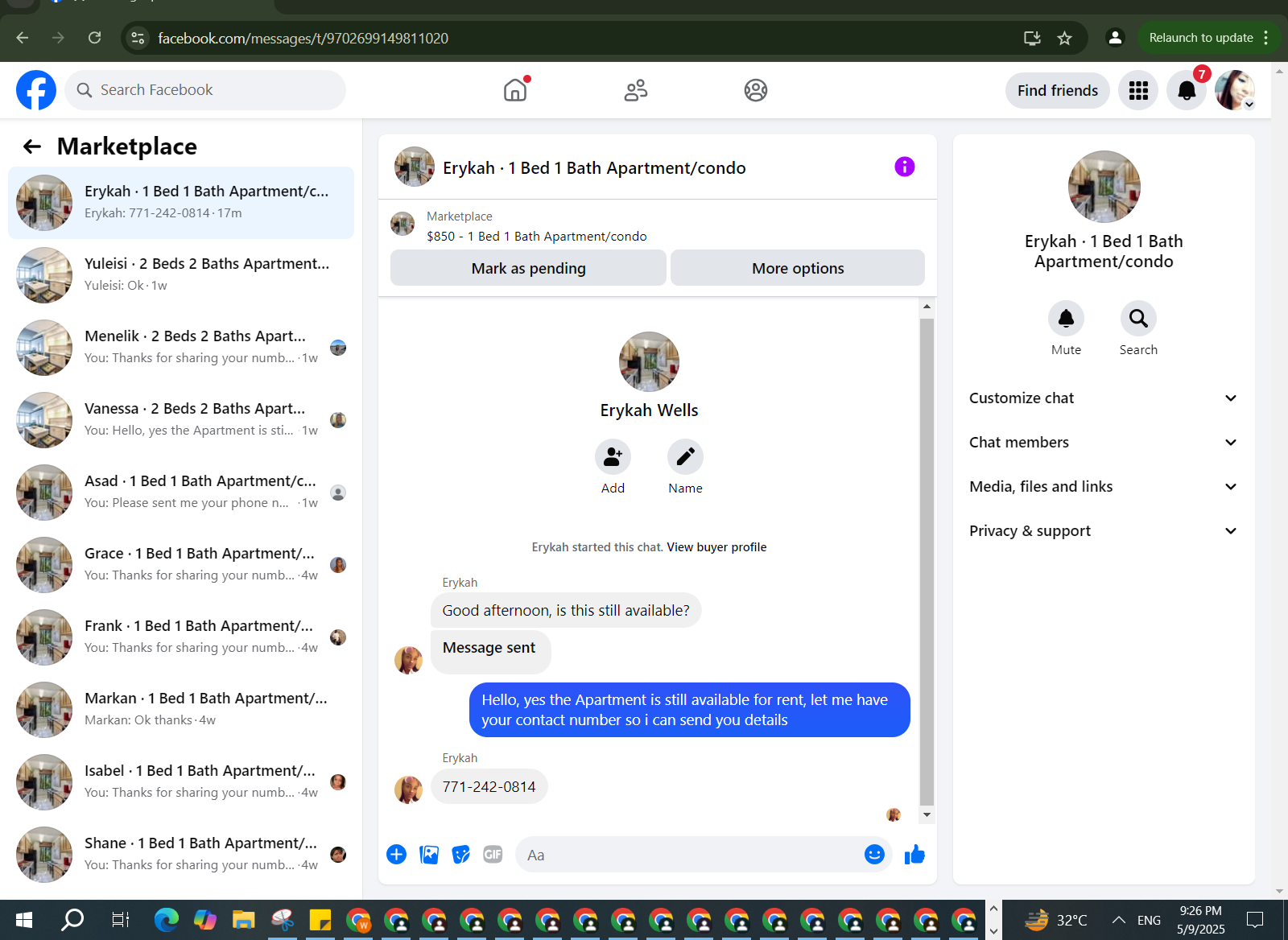1288x940 pixels.
Task: Open Menelik 2 Beds 2 Baths conversation
Action: pos(181,348)
